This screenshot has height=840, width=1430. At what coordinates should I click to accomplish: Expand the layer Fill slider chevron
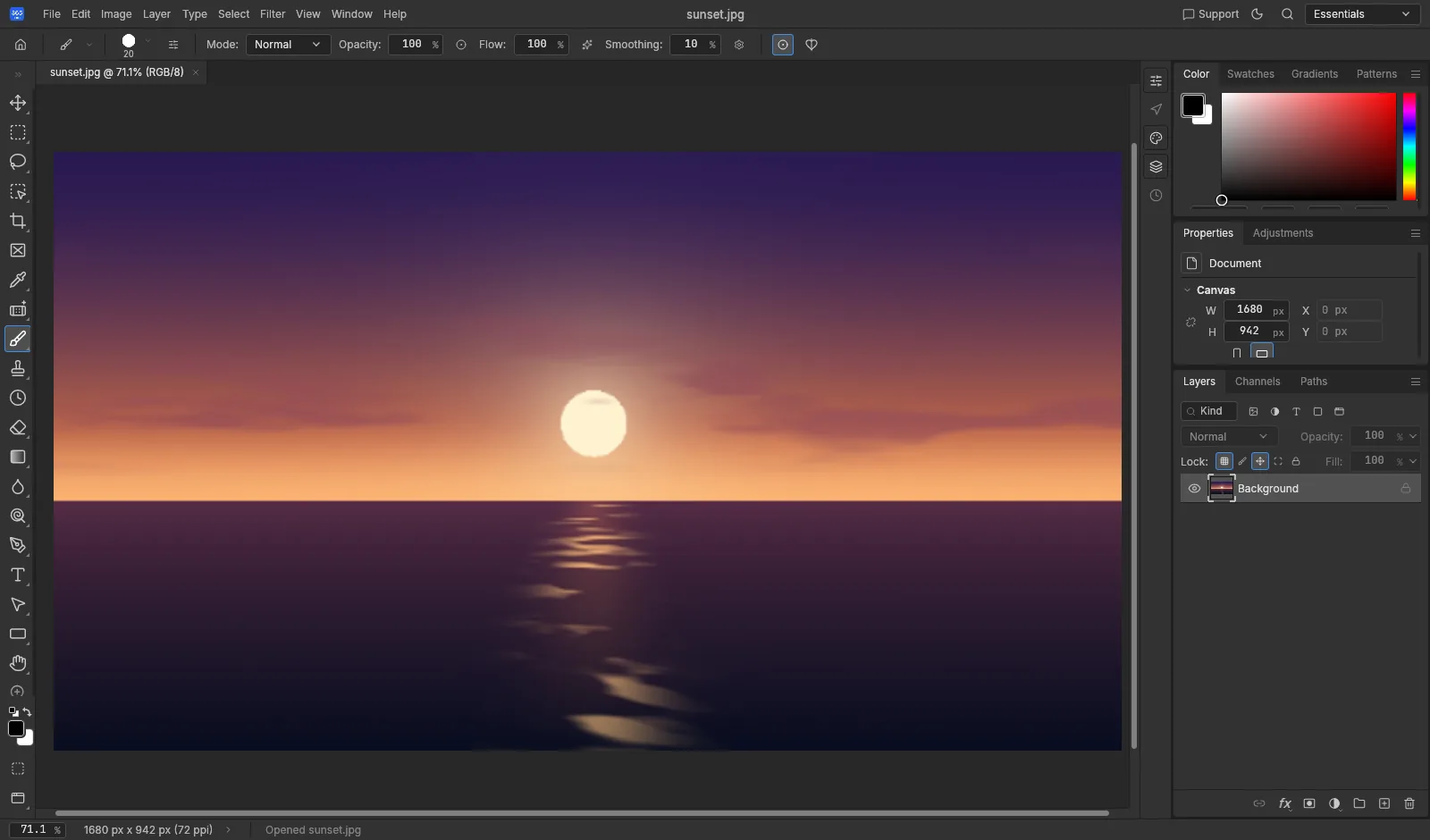[1413, 462]
